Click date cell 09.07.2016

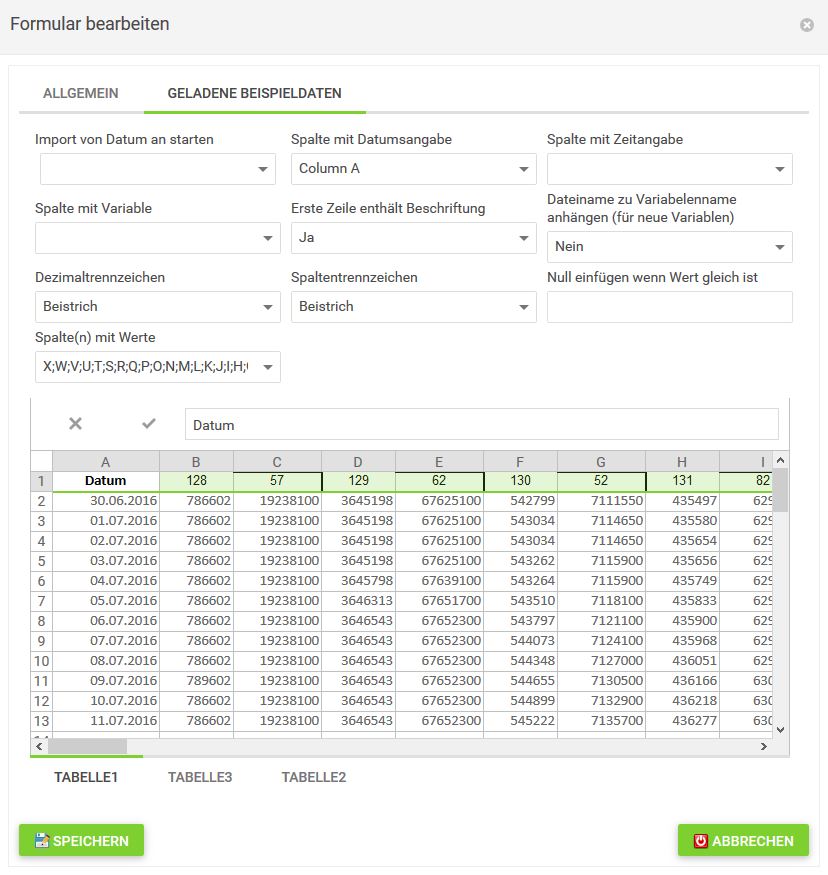coord(105,681)
